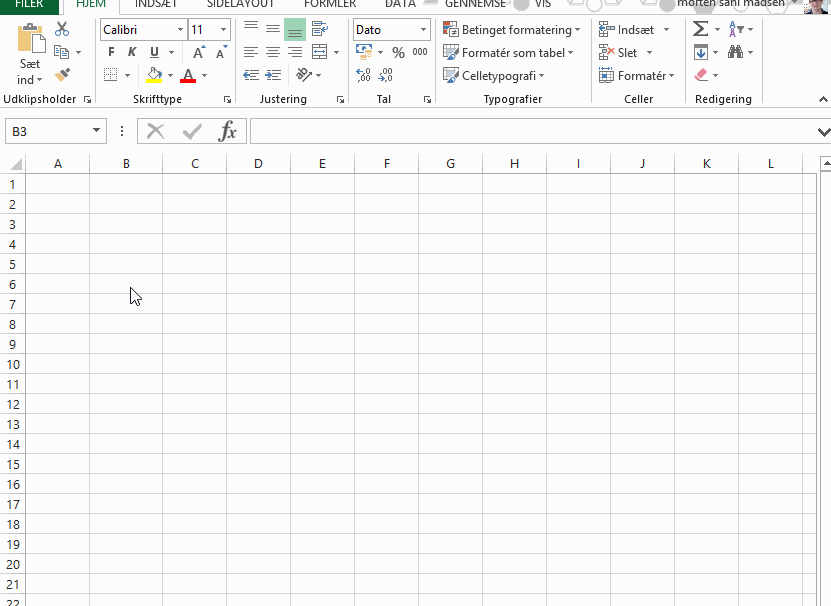Toggle bold formatting (F)

click(x=111, y=53)
